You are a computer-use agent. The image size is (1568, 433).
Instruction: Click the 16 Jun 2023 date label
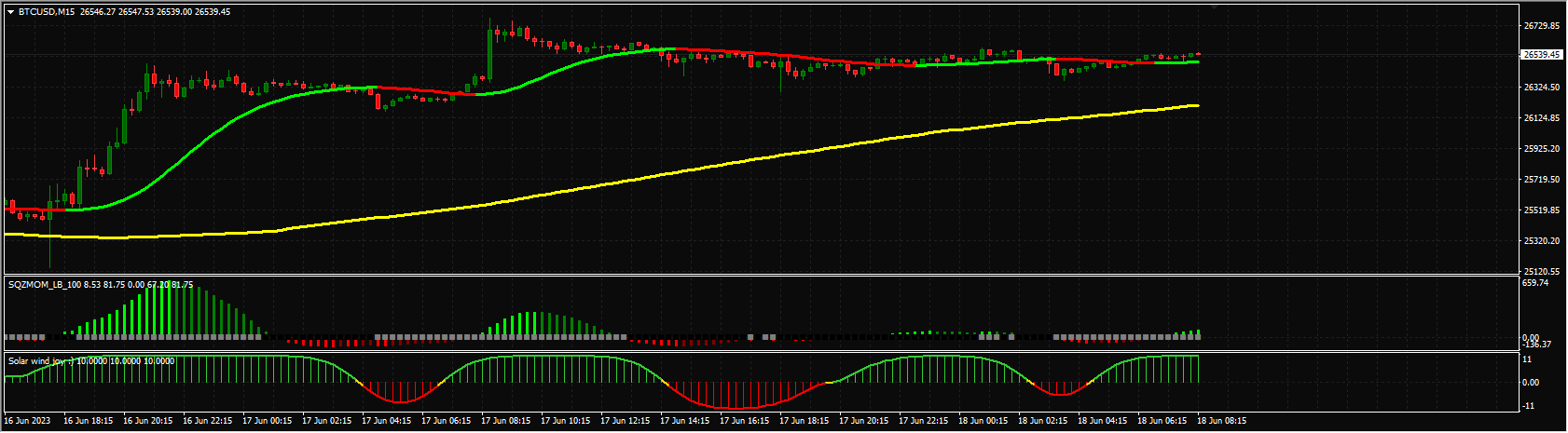(x=29, y=421)
